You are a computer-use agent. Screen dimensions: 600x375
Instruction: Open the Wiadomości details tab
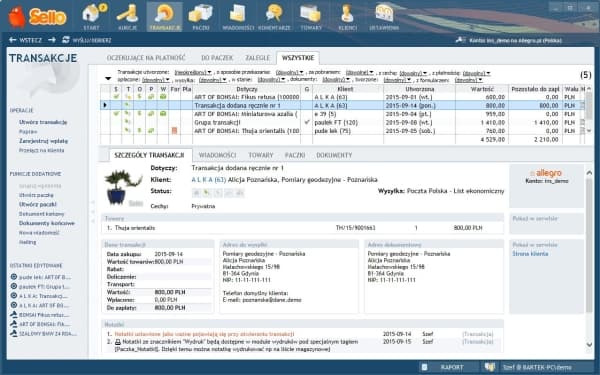217,155
